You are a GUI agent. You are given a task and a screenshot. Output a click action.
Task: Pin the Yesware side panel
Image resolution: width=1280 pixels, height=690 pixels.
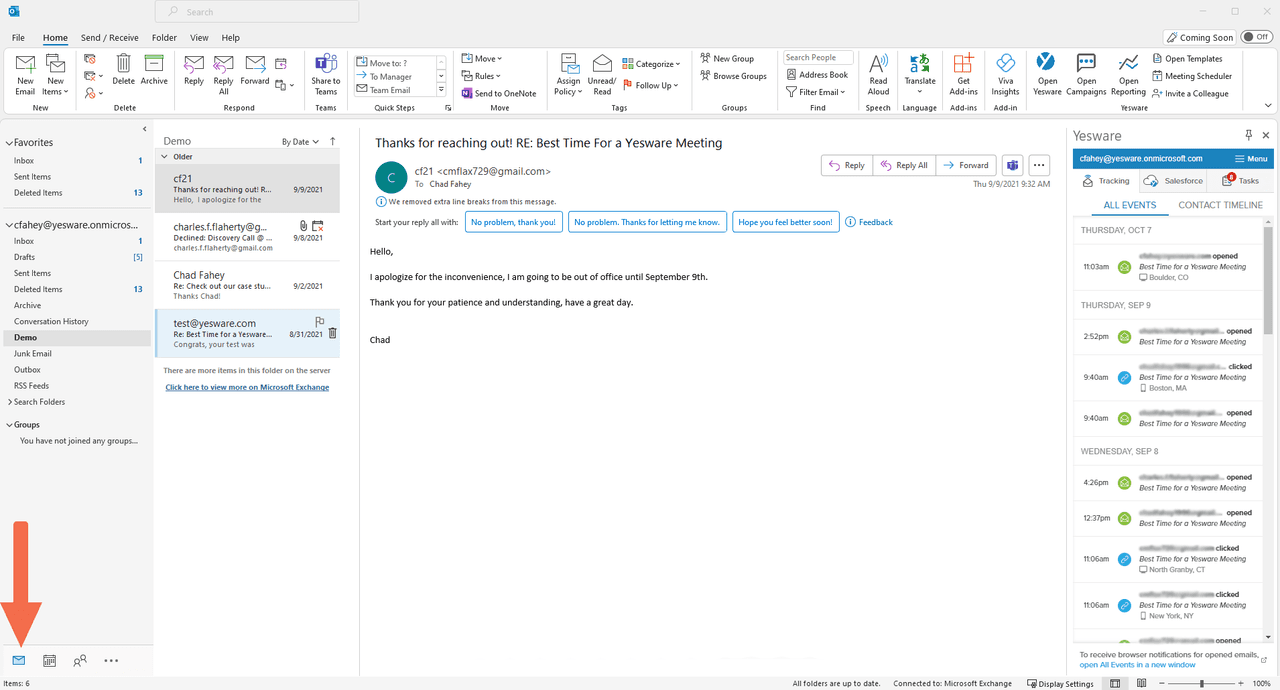coord(1248,135)
